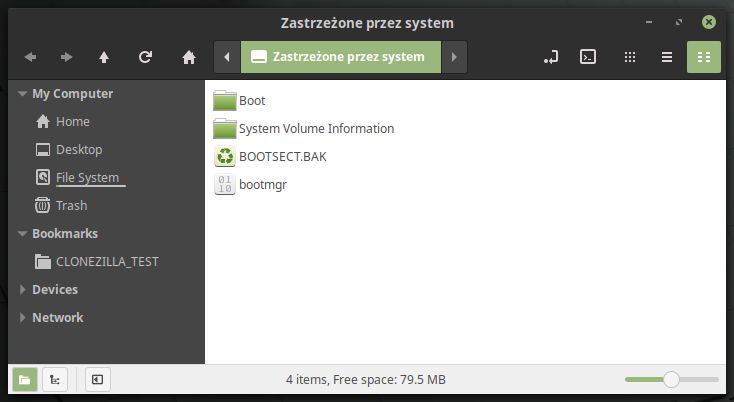Collapse the Bookmarks section

pos(22,234)
